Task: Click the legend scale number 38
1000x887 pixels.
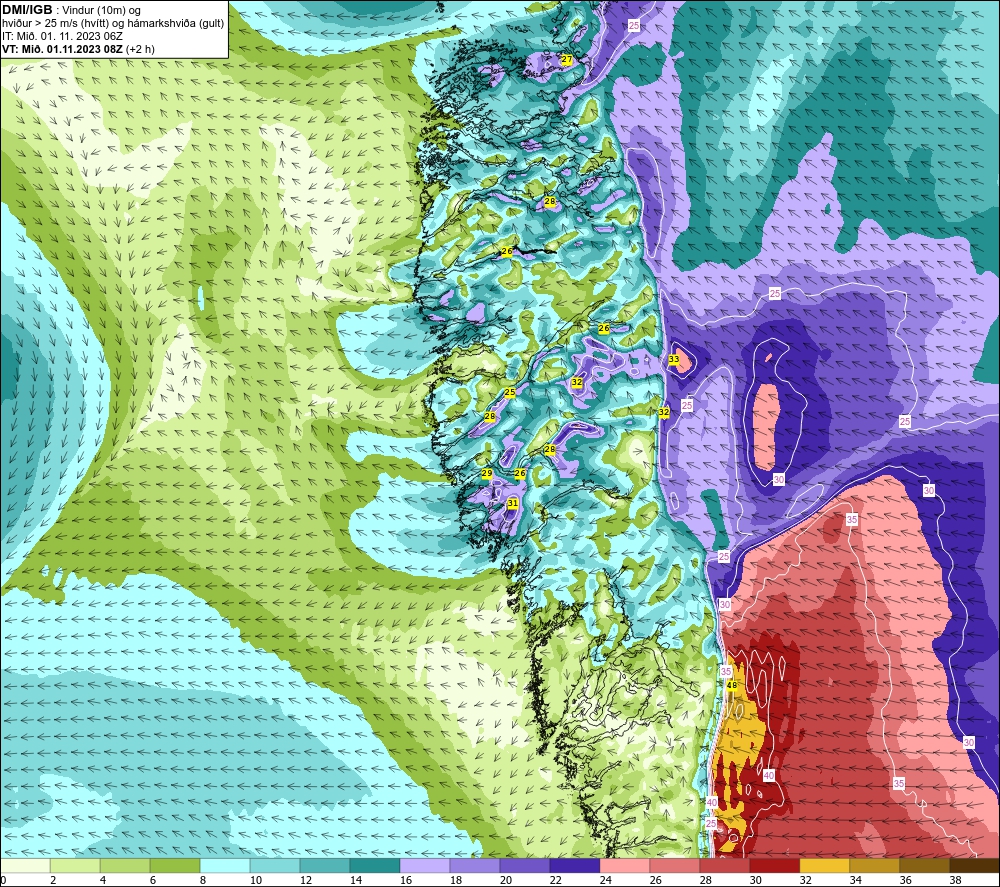Action: (x=956, y=880)
